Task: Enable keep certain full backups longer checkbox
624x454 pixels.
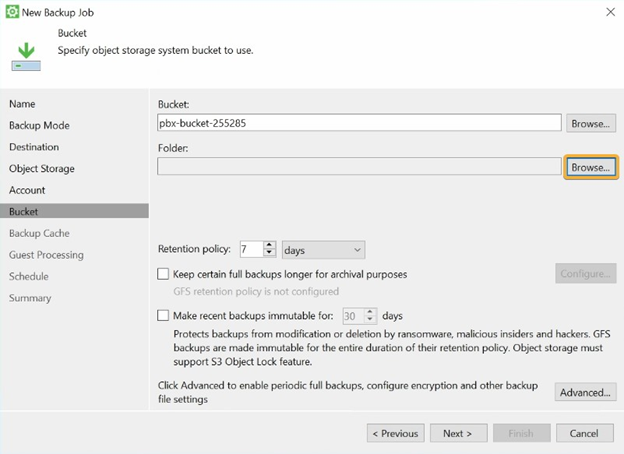Action: (x=163, y=274)
